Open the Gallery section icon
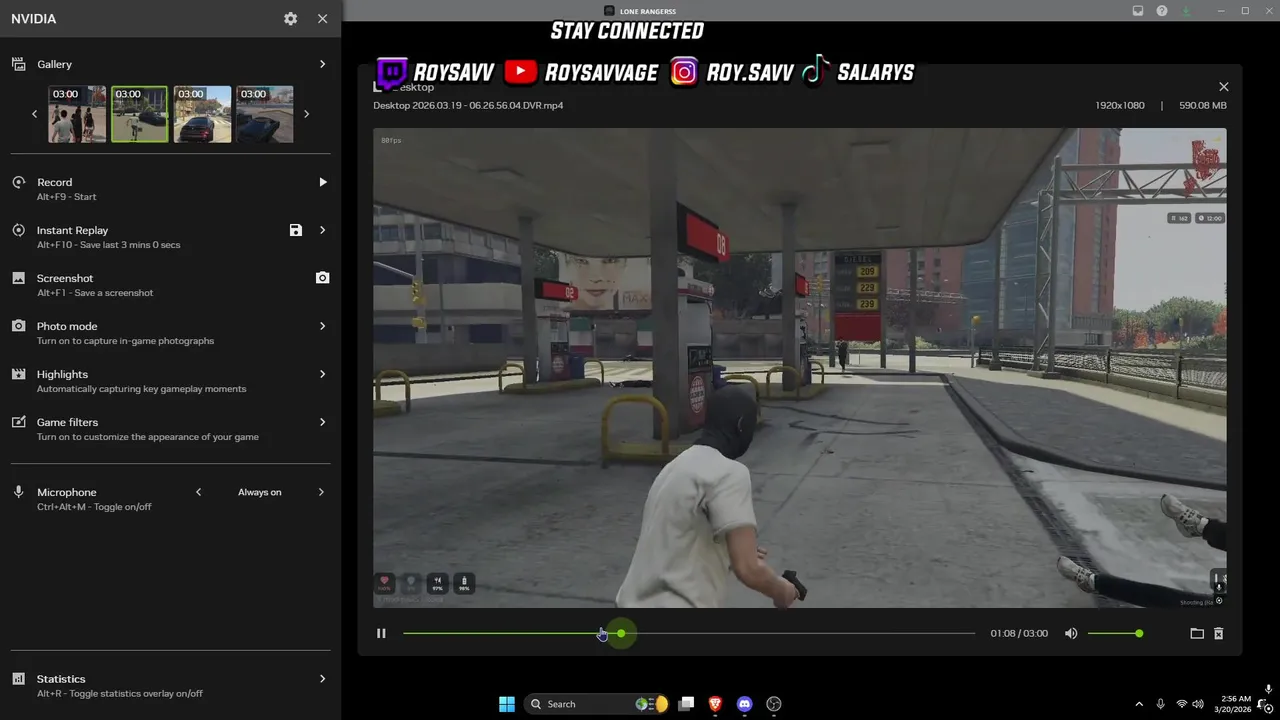The width and height of the screenshot is (1280, 720). coord(18,64)
